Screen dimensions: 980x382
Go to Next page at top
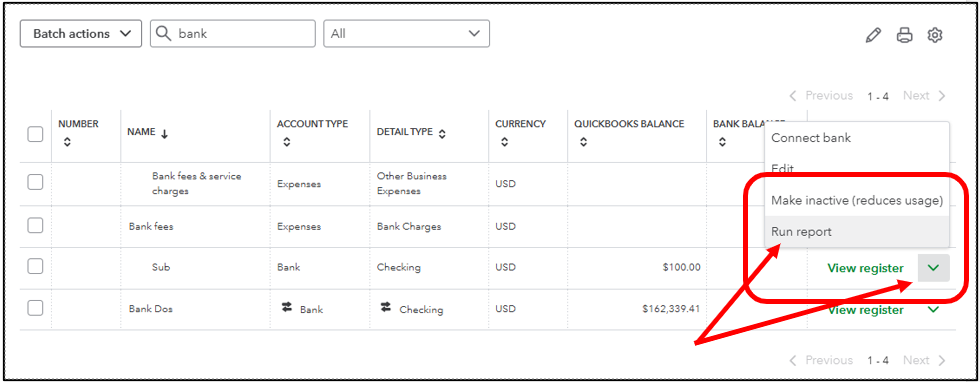(x=924, y=96)
